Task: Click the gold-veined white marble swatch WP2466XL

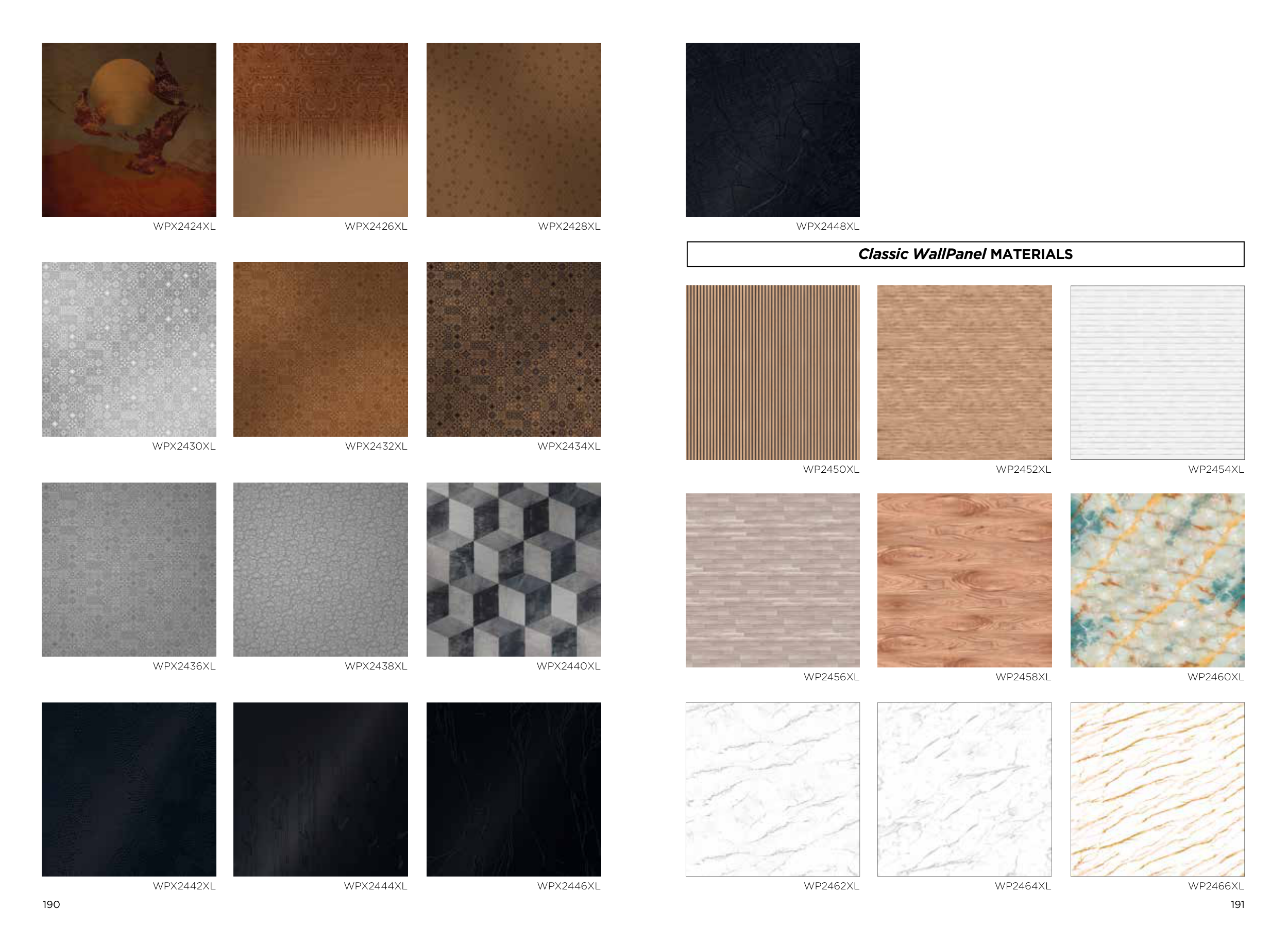Action: [x=1157, y=788]
